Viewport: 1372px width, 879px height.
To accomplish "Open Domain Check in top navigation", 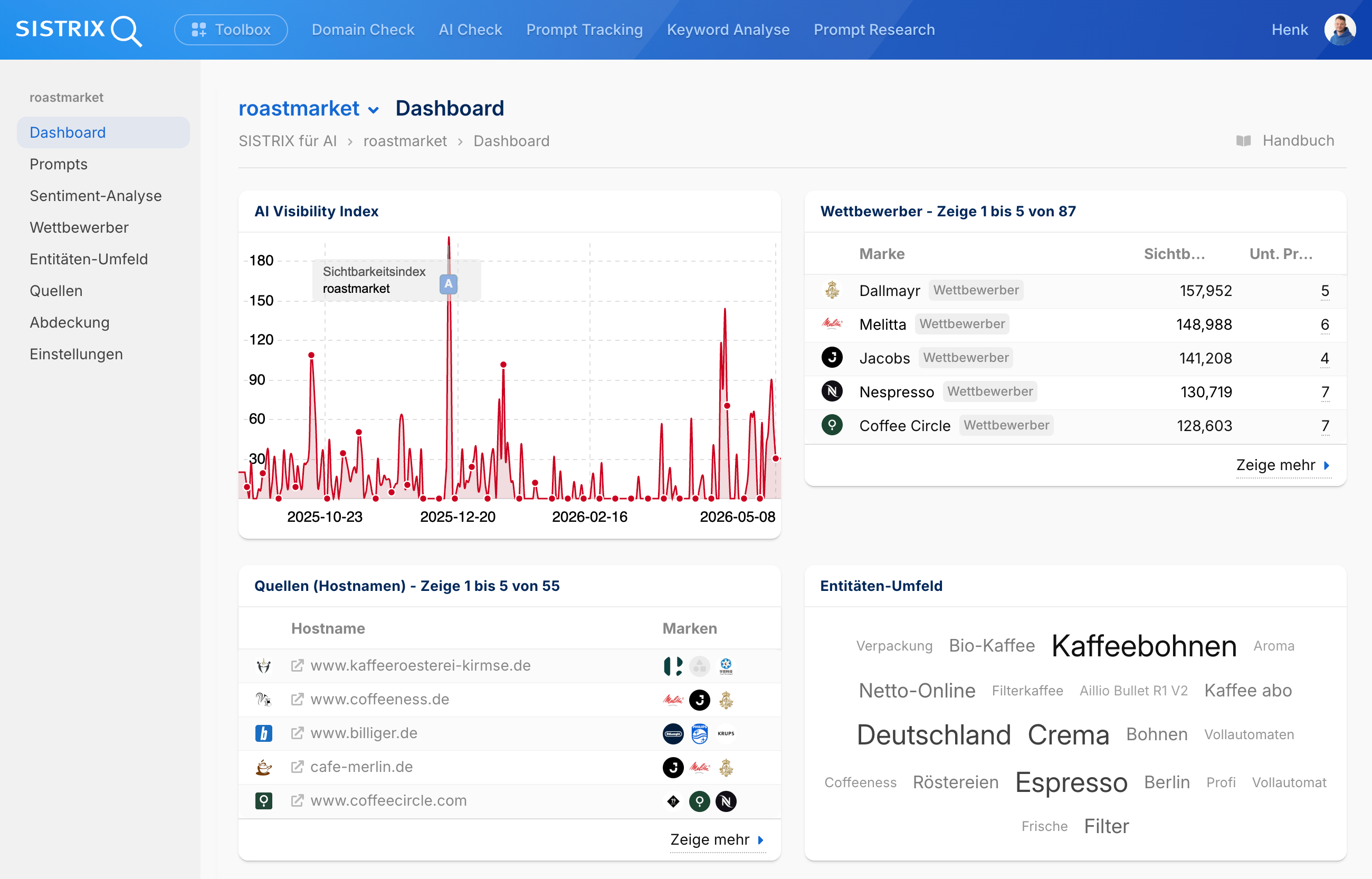I will [x=363, y=30].
